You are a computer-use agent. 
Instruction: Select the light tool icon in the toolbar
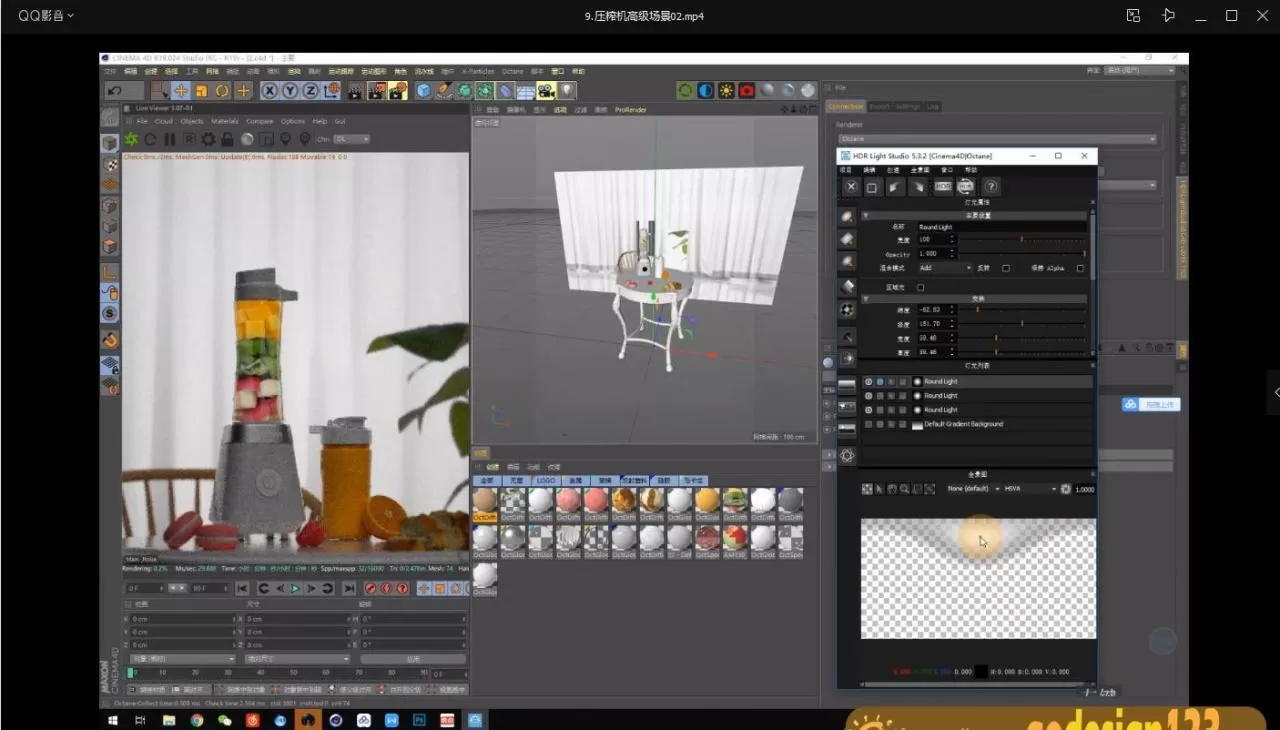[x=566, y=91]
